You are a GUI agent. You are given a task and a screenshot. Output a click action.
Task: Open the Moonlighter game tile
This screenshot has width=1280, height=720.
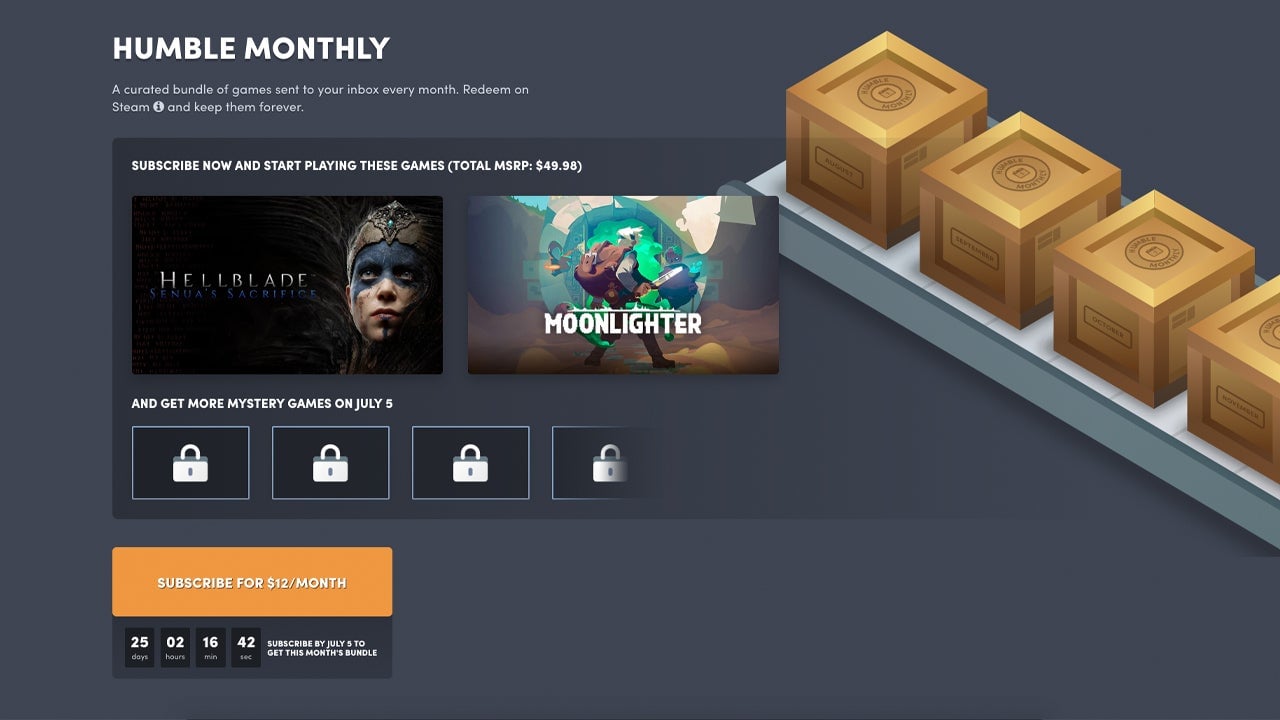tap(623, 285)
